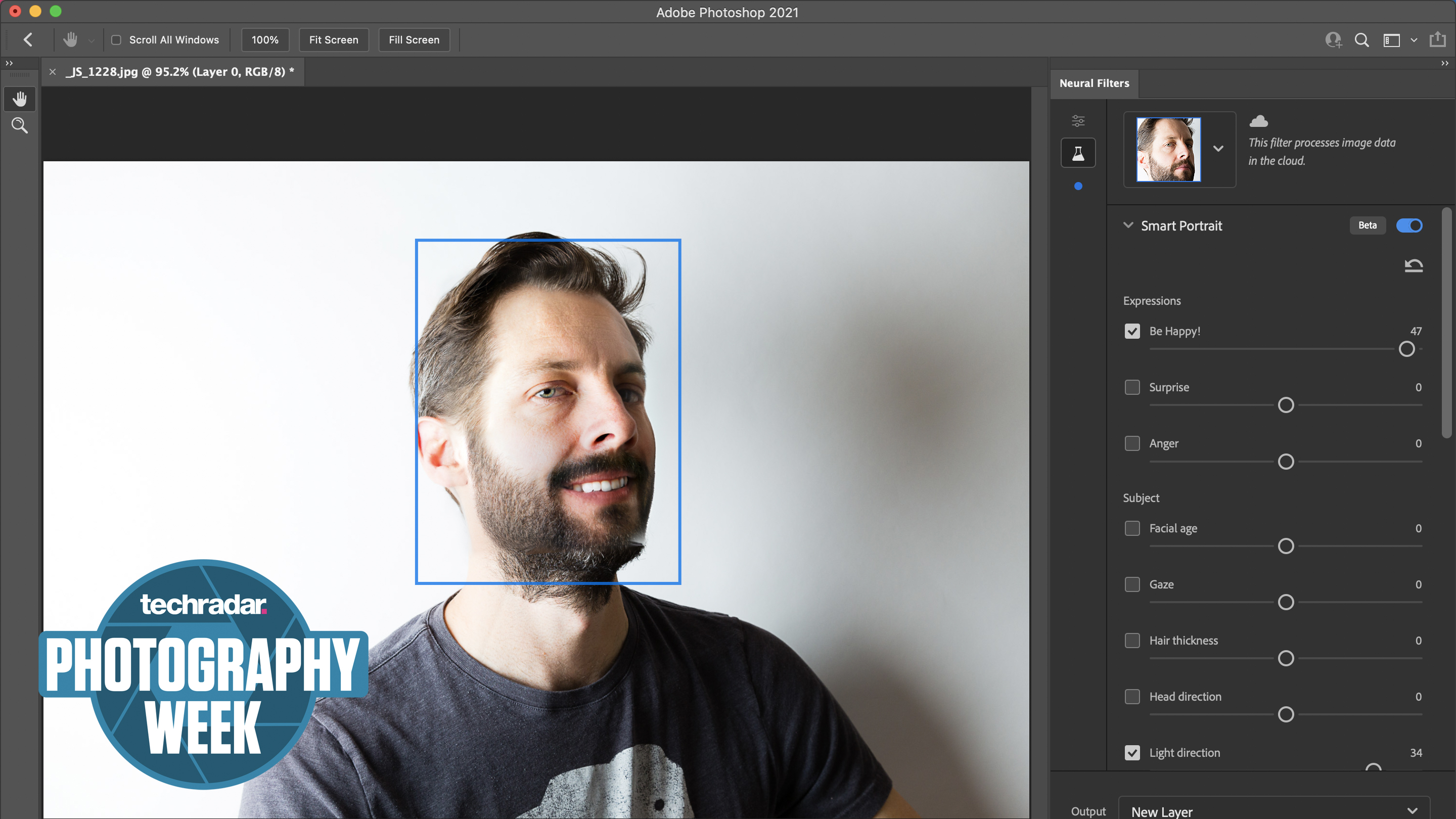1456x819 pixels.
Task: Uncheck the Light direction checkbox
Action: click(x=1132, y=752)
